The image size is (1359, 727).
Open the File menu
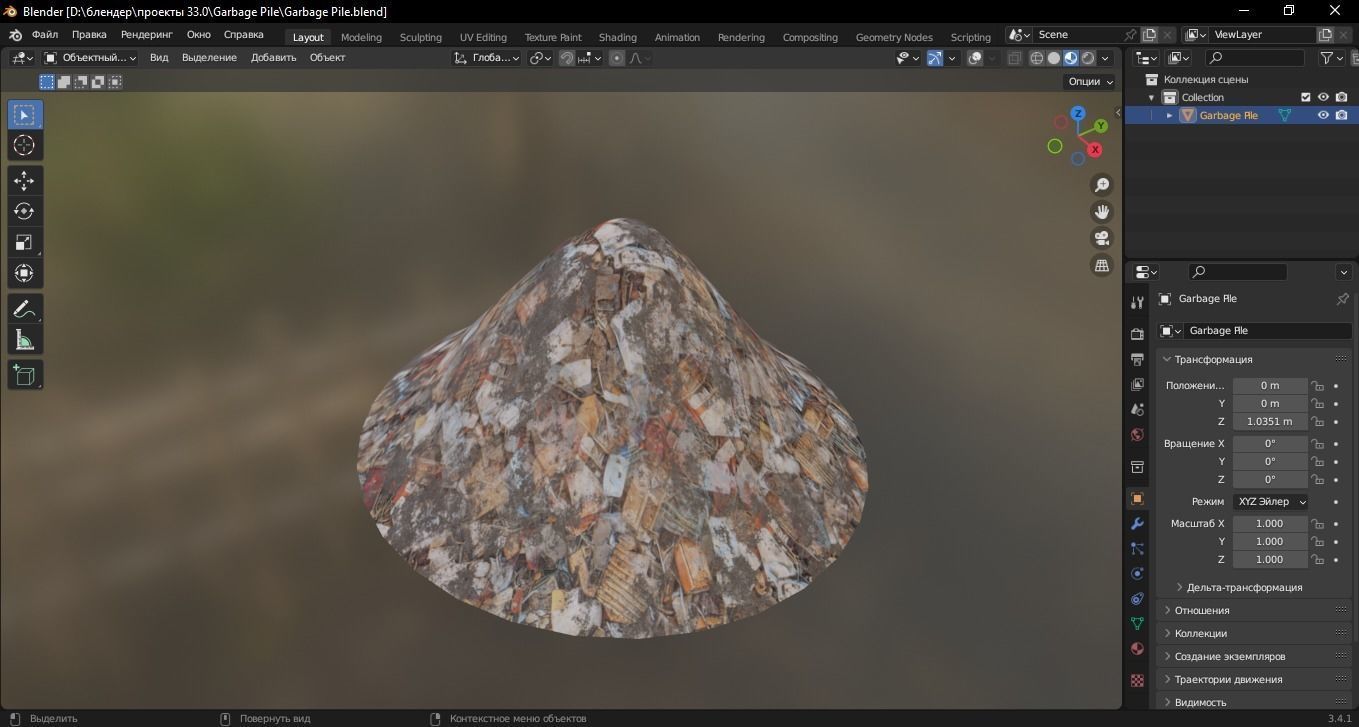(45, 35)
